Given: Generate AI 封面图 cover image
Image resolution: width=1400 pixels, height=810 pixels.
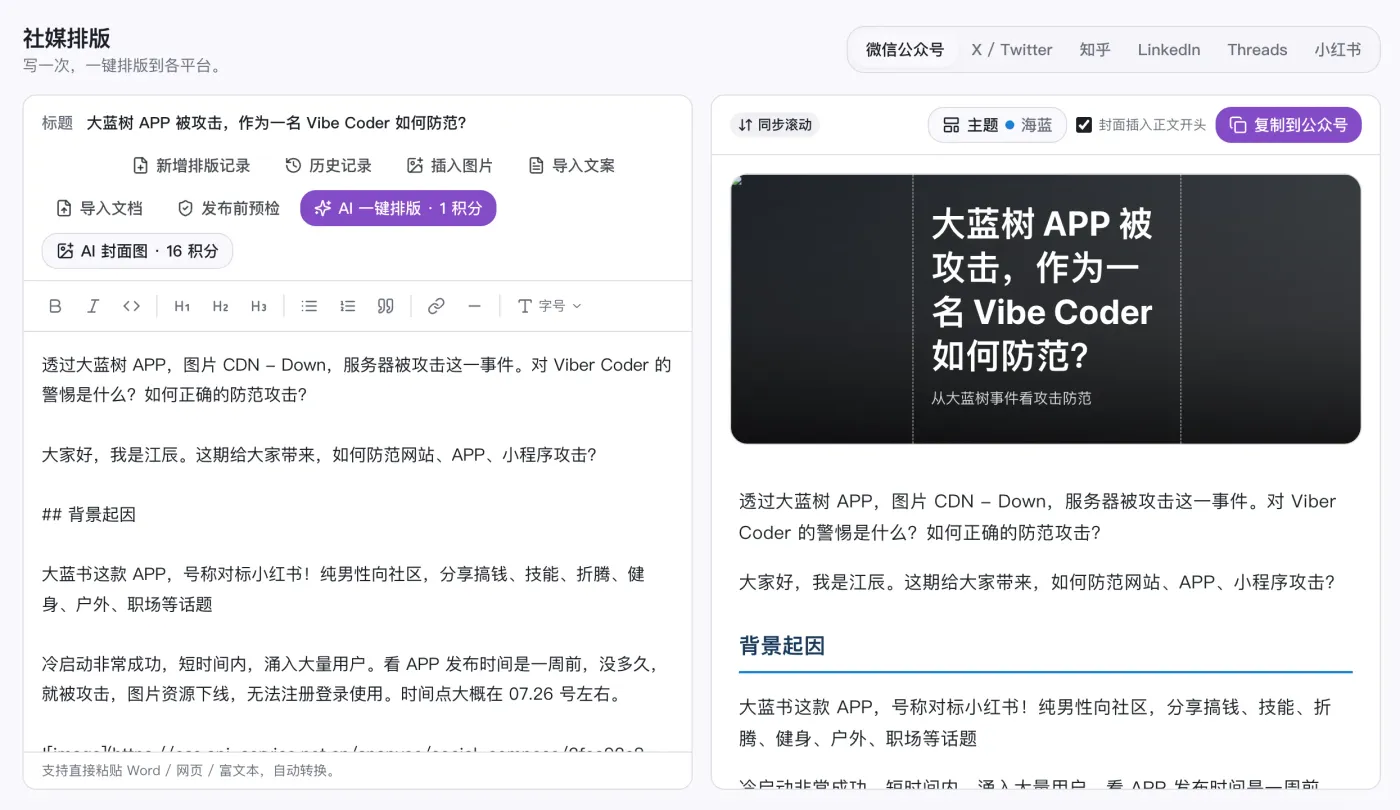Looking at the screenshot, I should coord(137,251).
